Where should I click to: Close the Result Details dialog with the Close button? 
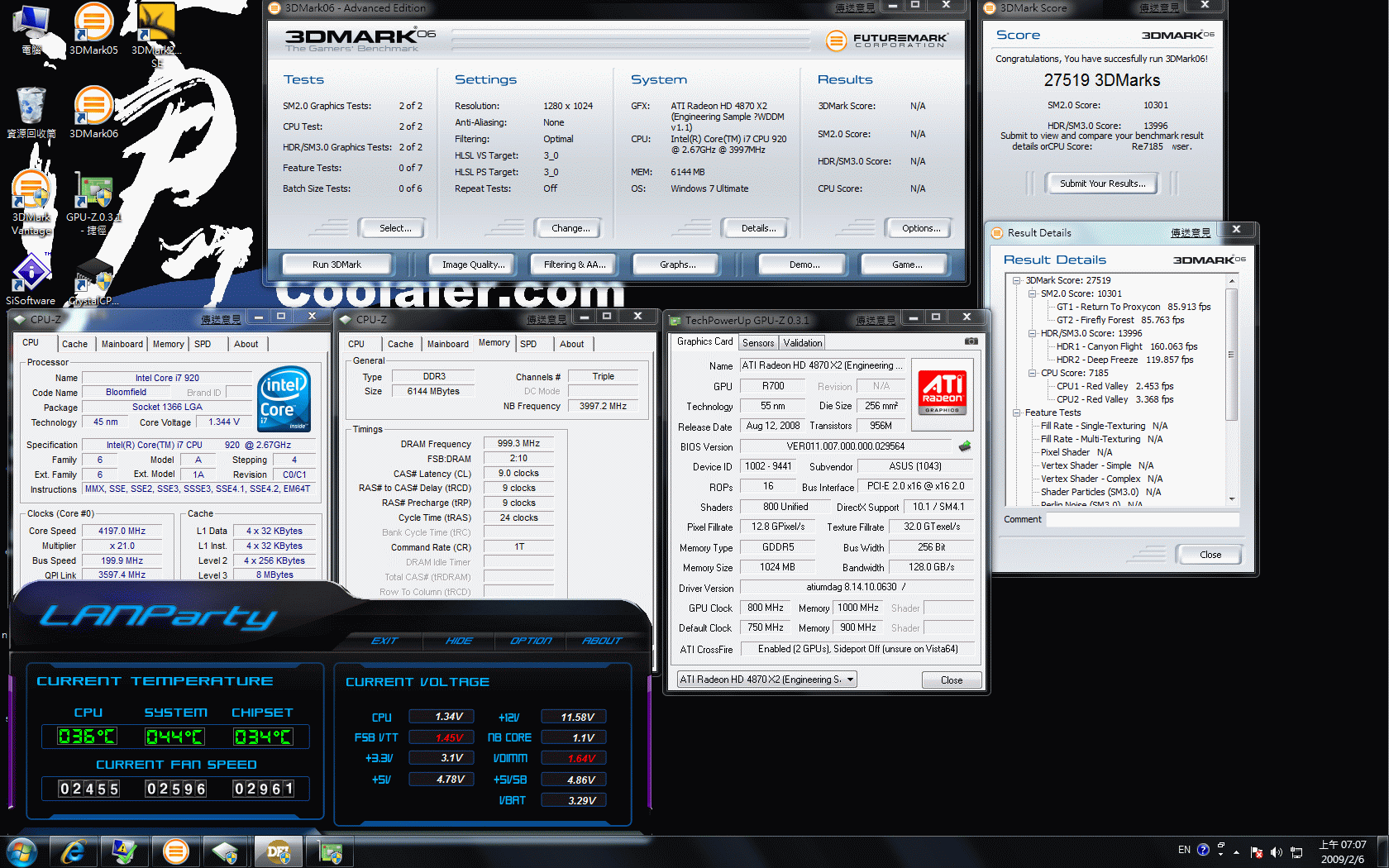[x=1210, y=555]
